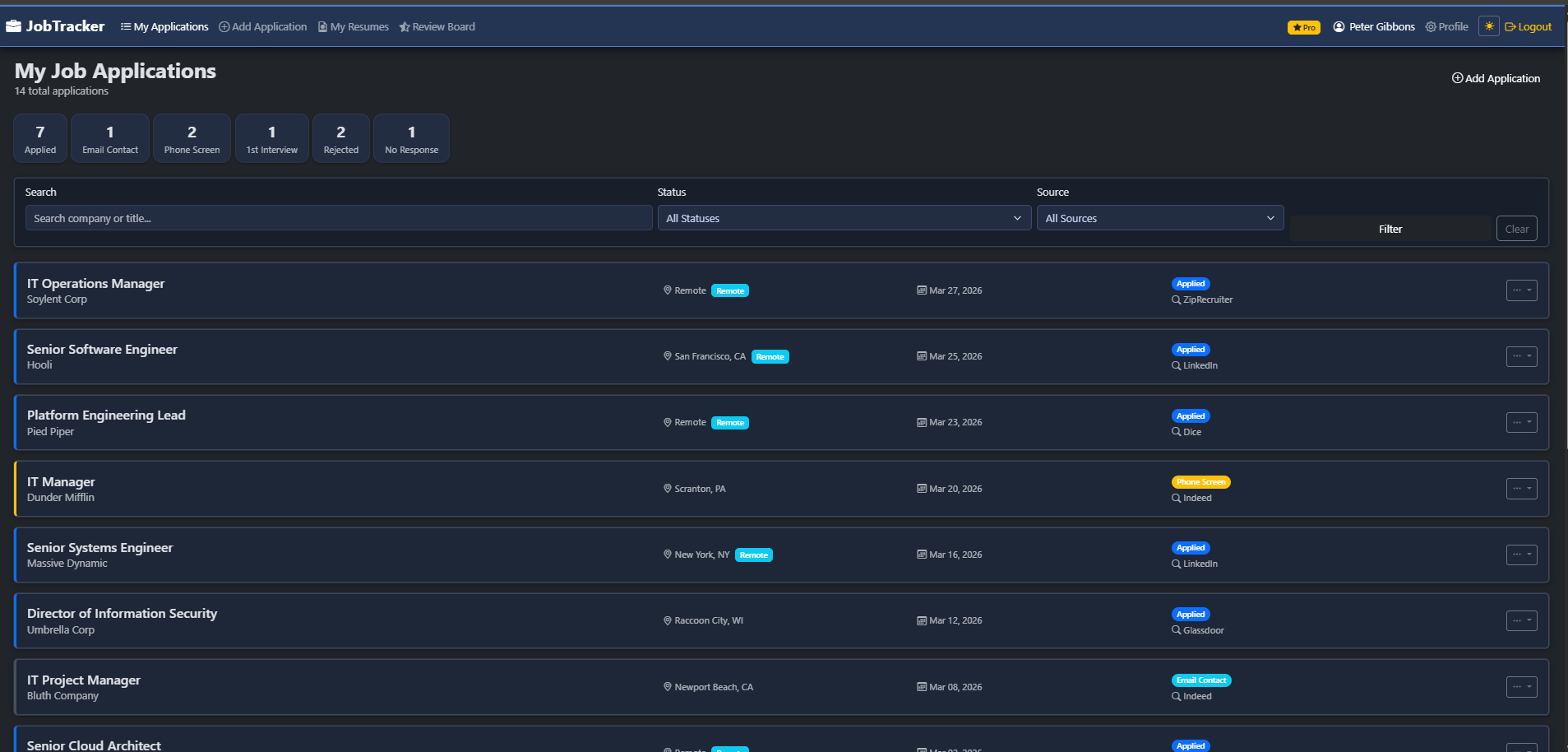Click the Indeed source icon on IT Manager row
This screenshot has height=752, width=1568.
tap(1177, 498)
